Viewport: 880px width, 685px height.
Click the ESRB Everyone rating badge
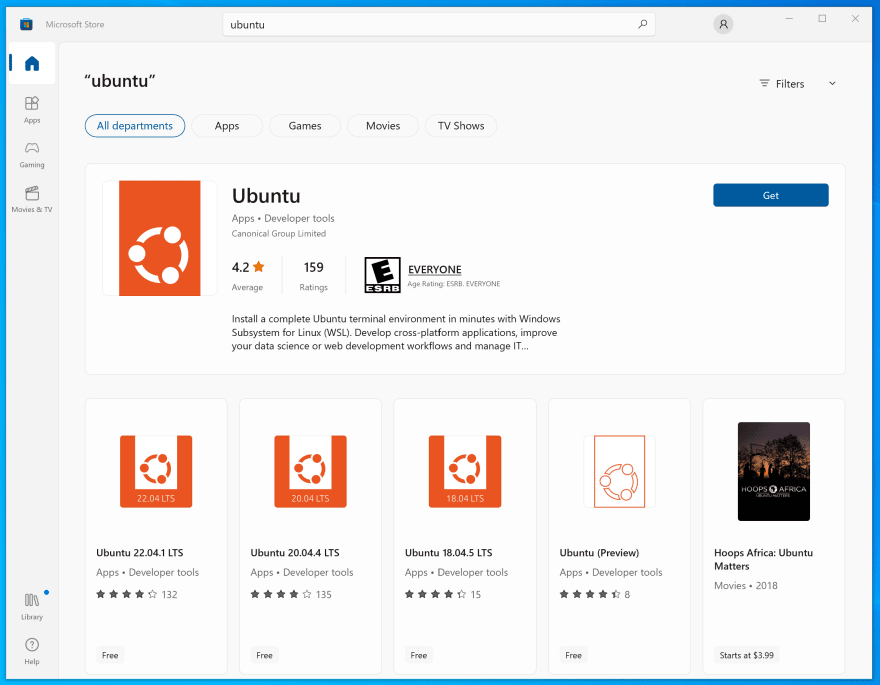tap(382, 275)
